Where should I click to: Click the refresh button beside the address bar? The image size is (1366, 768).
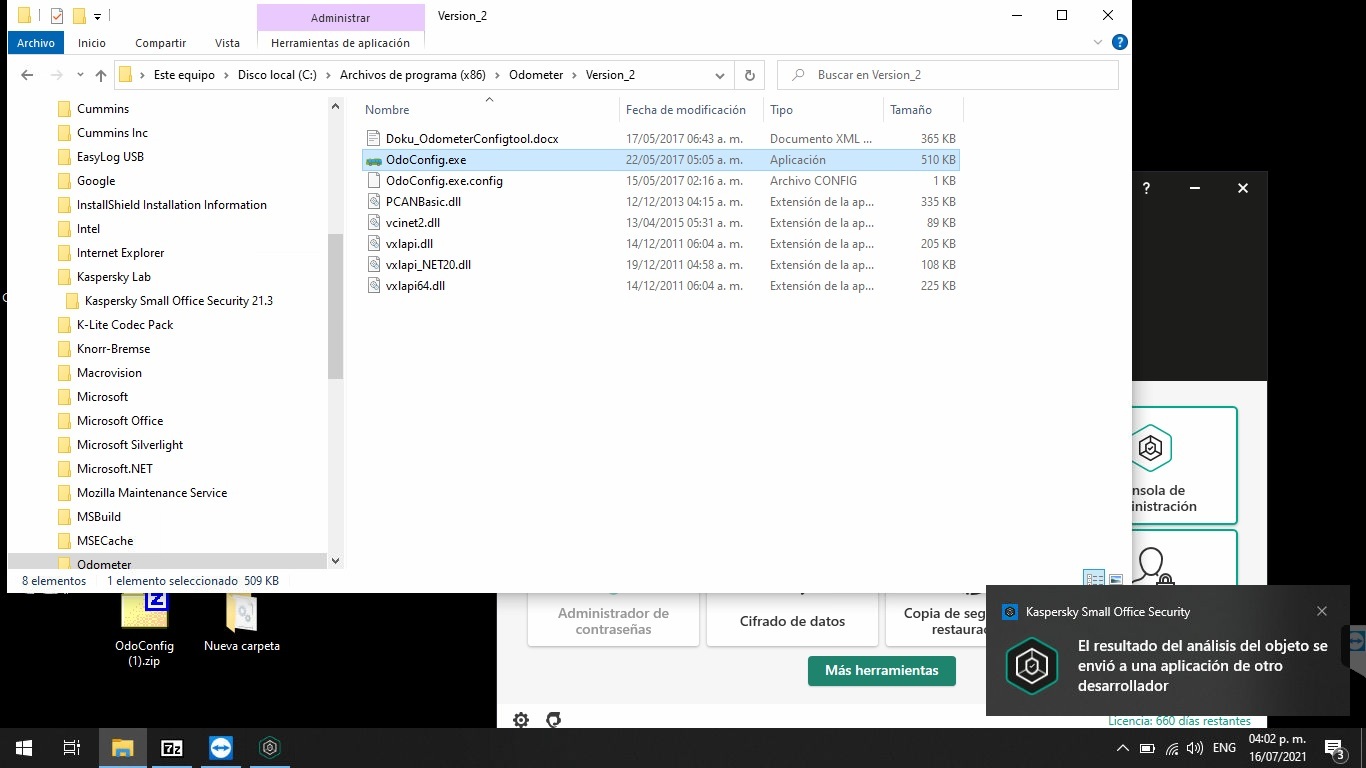(x=749, y=75)
